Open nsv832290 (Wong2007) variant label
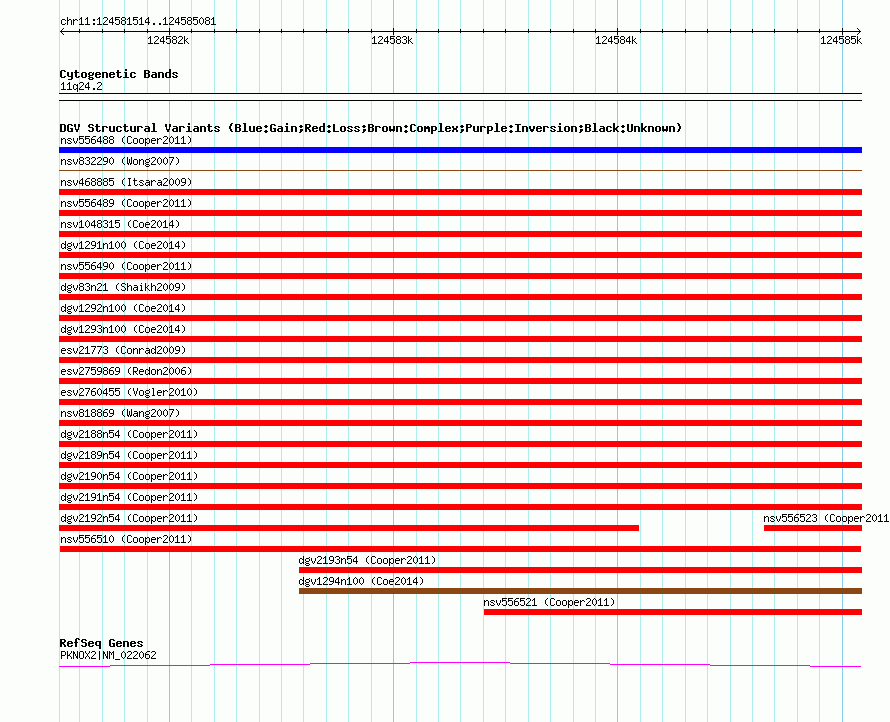890x722 pixels. click(120, 161)
